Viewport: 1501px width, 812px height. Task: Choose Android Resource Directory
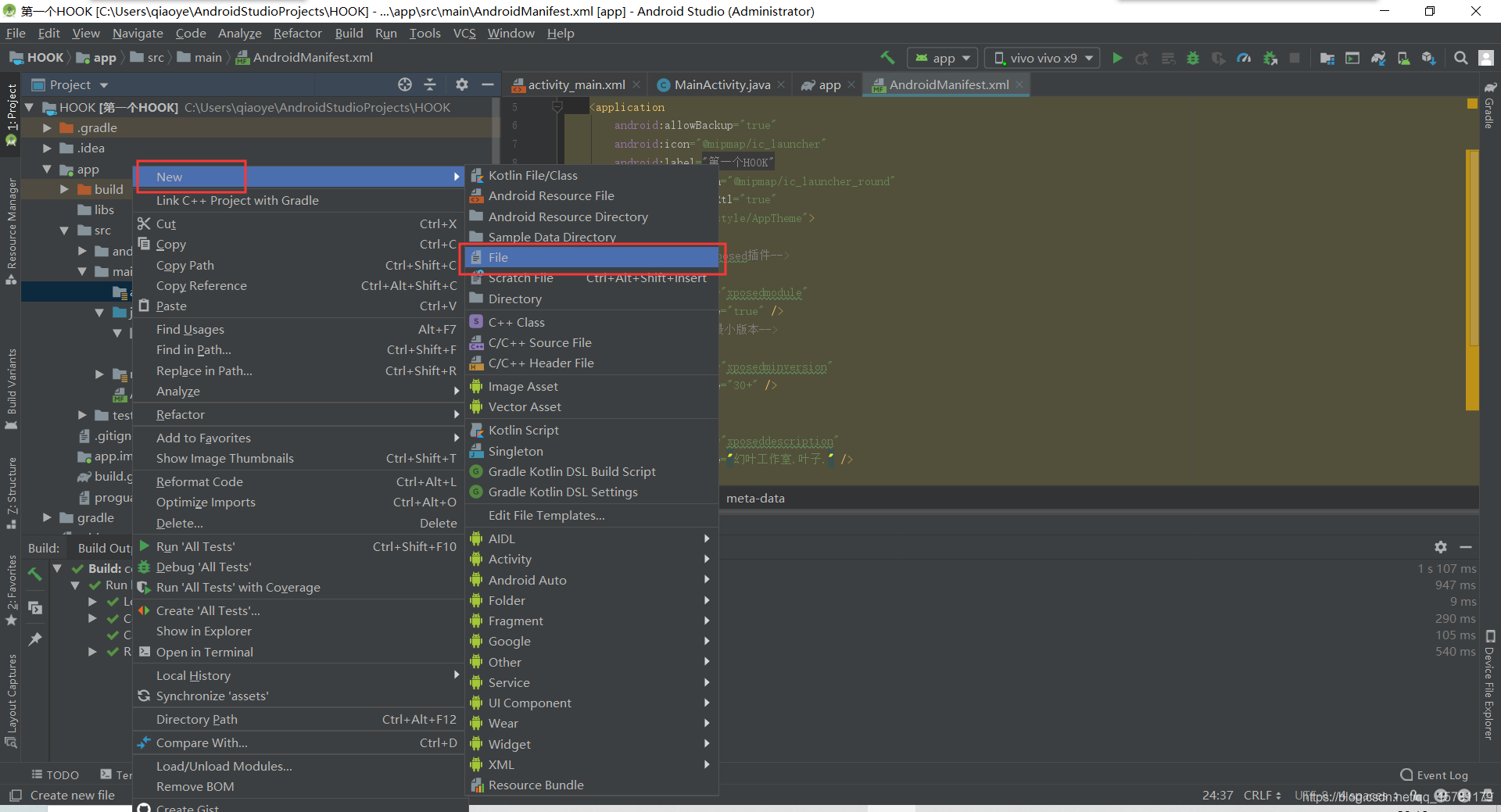[x=592, y=216]
